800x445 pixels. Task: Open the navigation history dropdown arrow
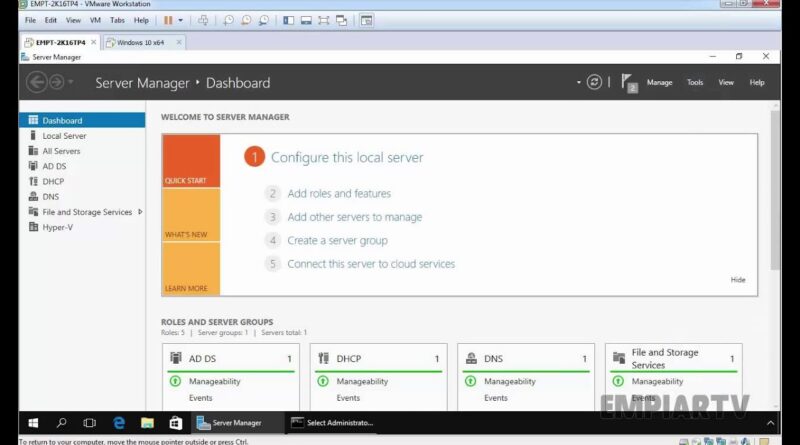(70, 82)
